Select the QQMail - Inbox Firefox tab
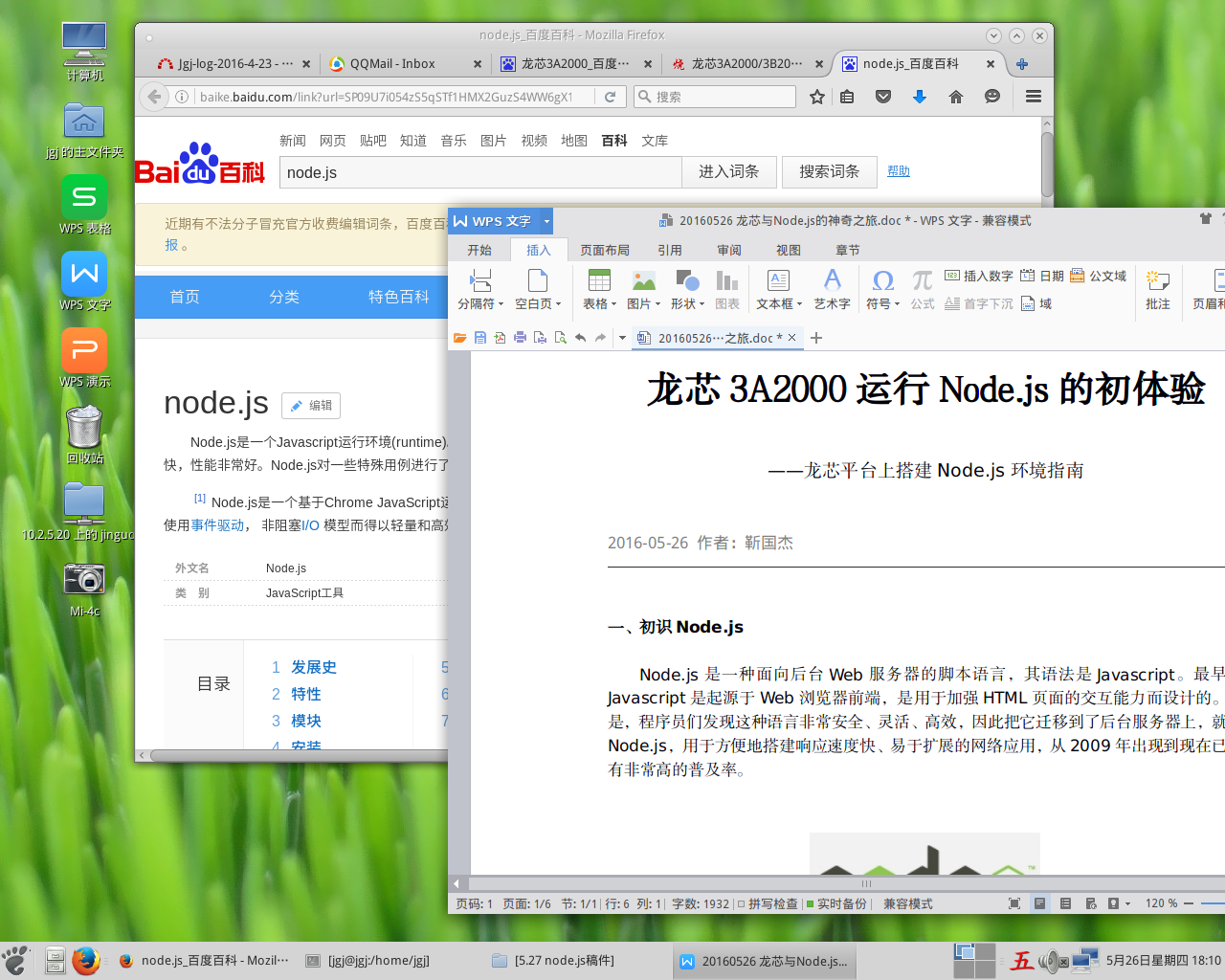 [406, 64]
